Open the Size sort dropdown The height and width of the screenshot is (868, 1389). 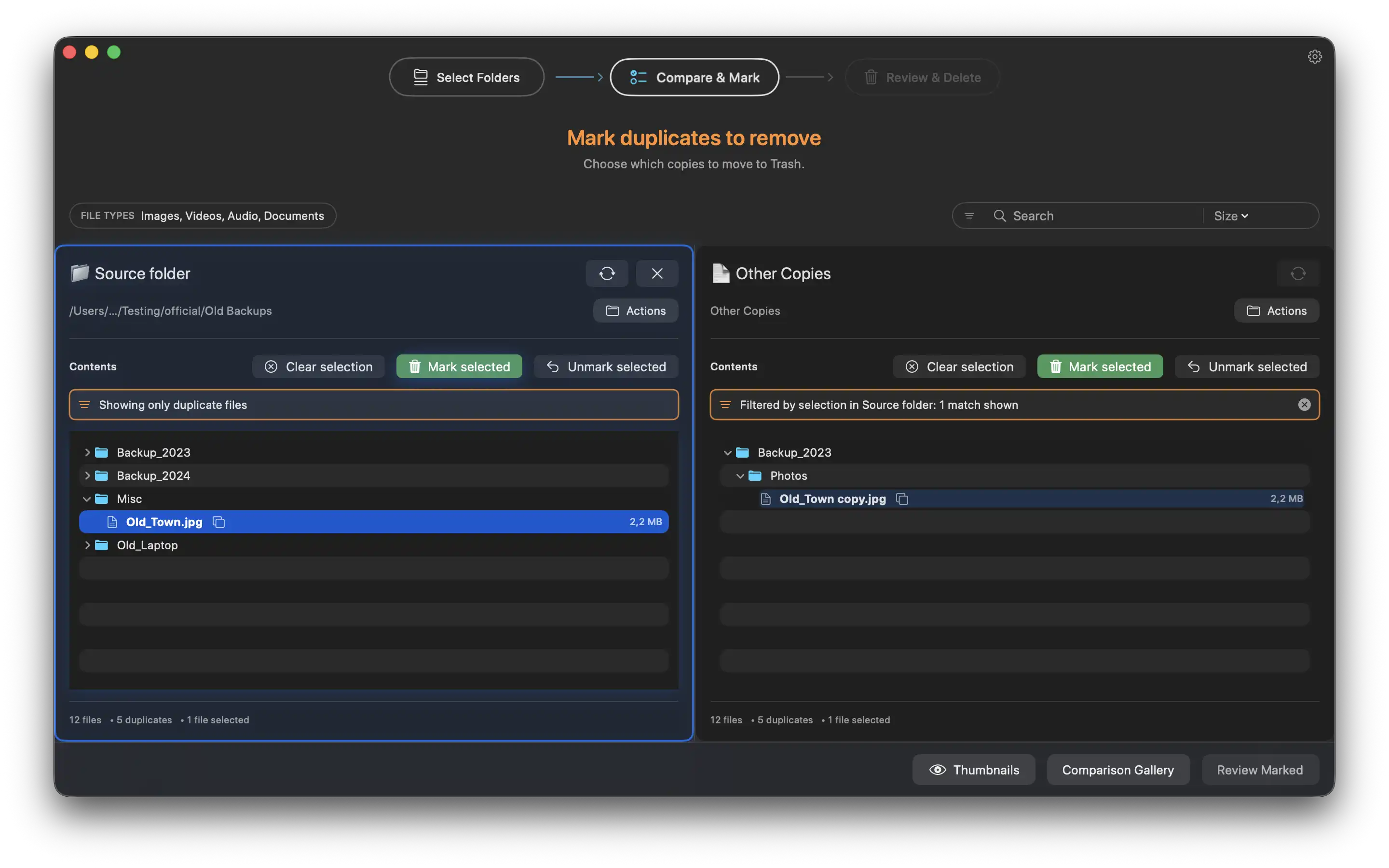1231,216
